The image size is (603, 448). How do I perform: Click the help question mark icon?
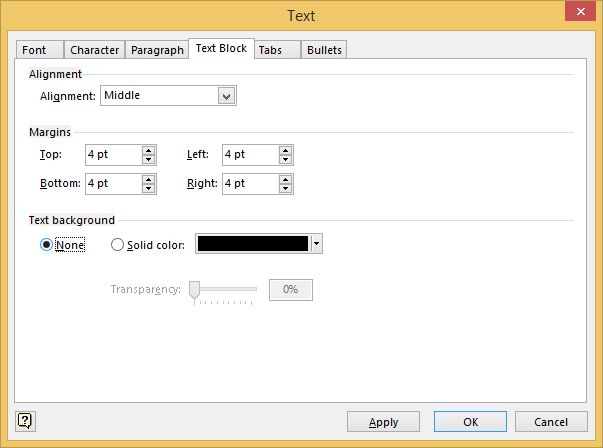[x=25, y=421]
